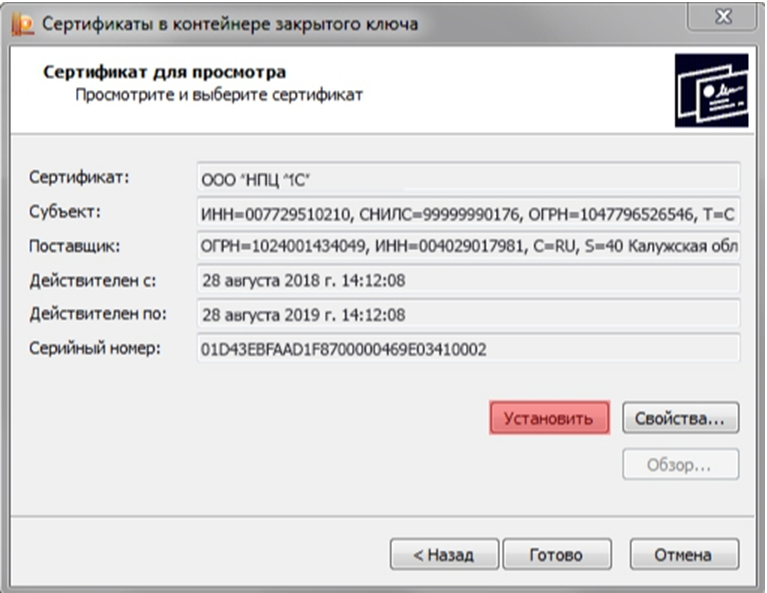Screen dimensions: 767x593
Task: Click the CryptoPro icon in title bar
Action: click(x=23, y=24)
